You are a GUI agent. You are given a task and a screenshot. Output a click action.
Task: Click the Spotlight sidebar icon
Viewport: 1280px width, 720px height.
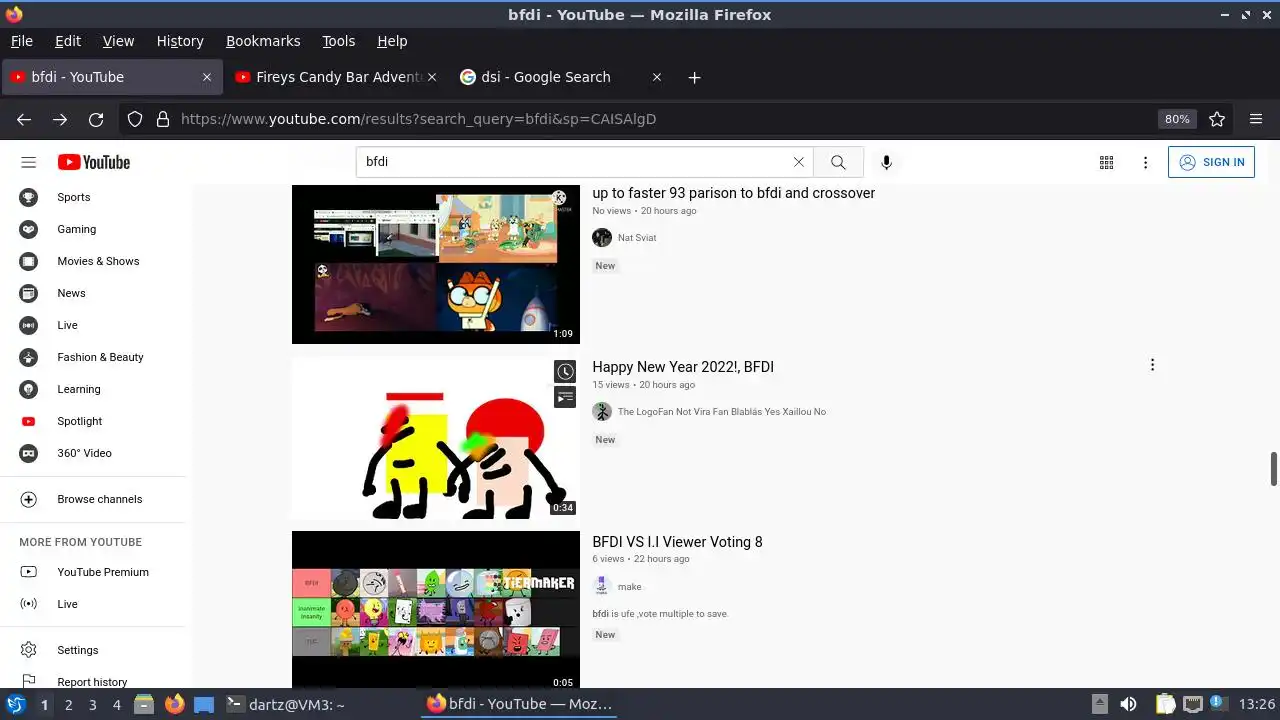tap(29, 421)
